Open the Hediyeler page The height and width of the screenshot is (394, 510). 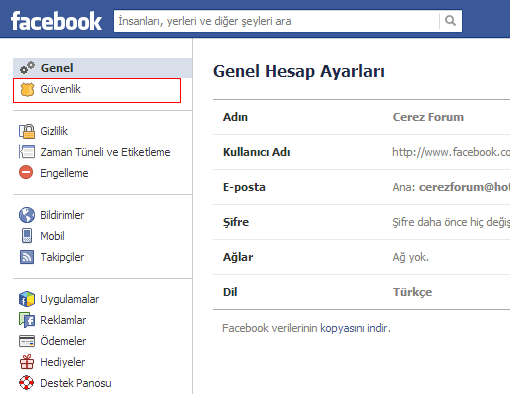click(x=63, y=362)
